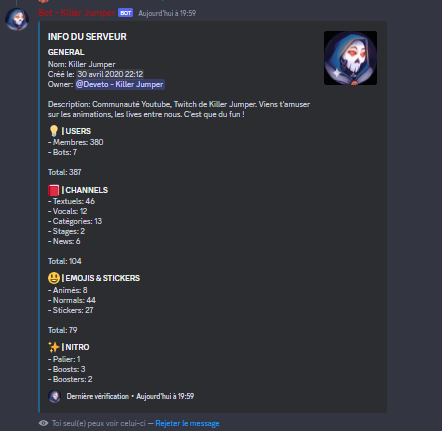Click the small footer avatar icon
The height and width of the screenshot is (431, 442).
click(55, 396)
